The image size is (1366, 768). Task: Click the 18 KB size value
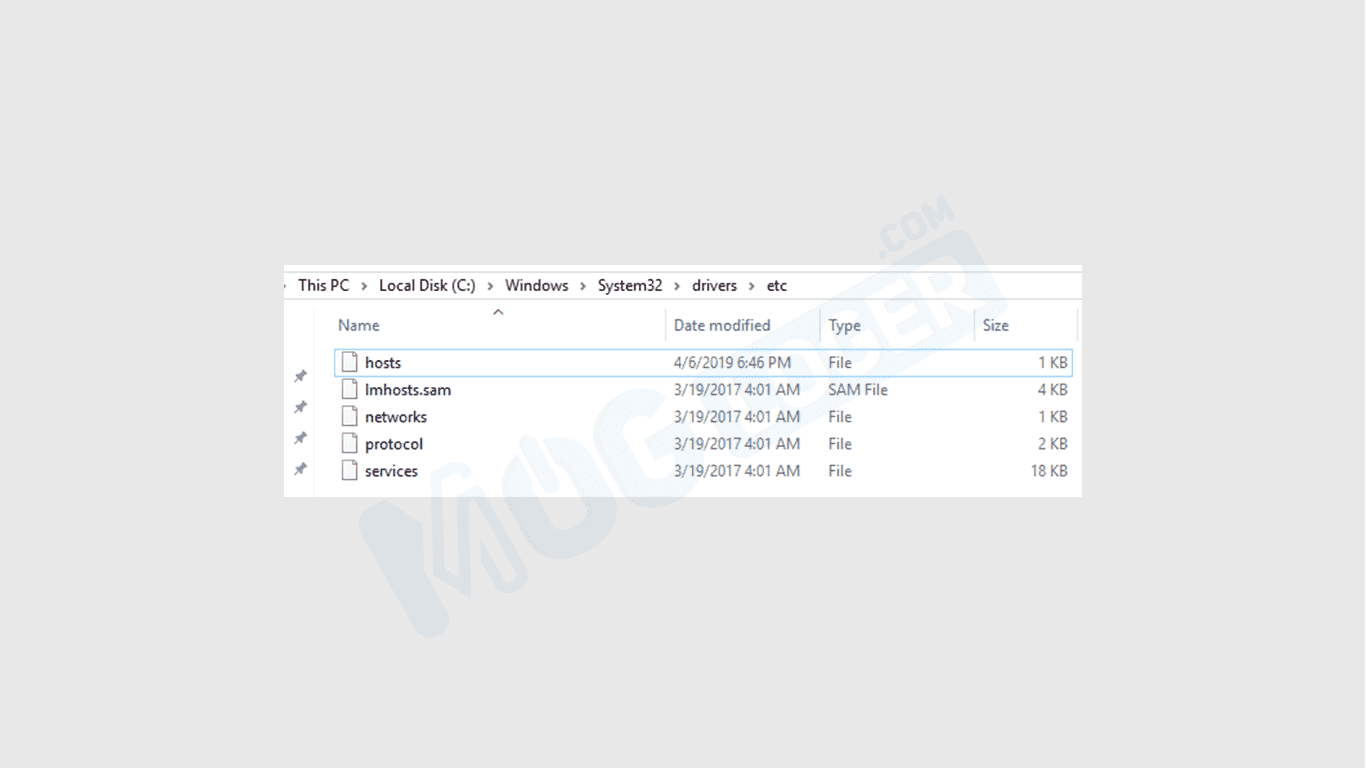pyautogui.click(x=1049, y=470)
